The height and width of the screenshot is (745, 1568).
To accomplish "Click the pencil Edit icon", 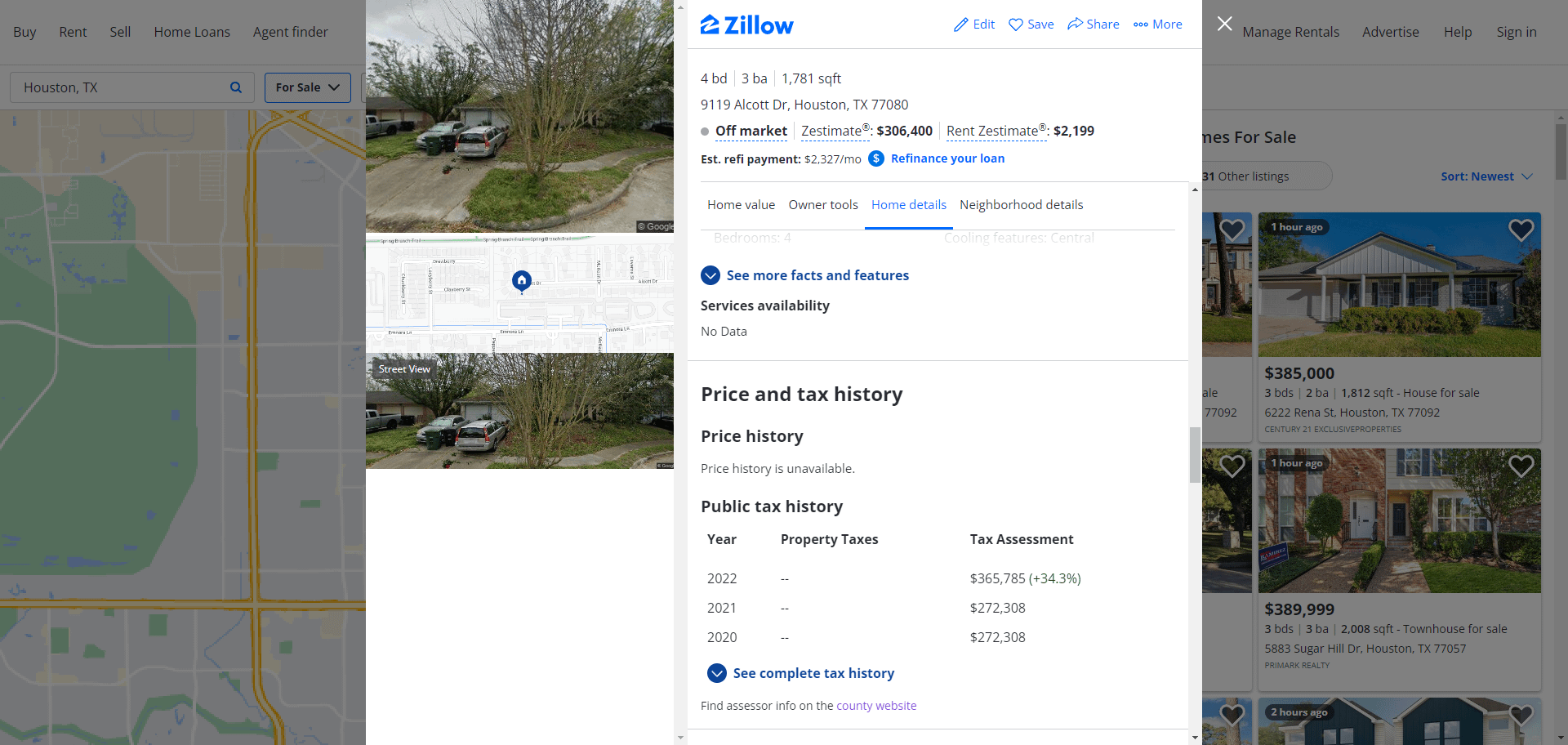I will point(961,25).
